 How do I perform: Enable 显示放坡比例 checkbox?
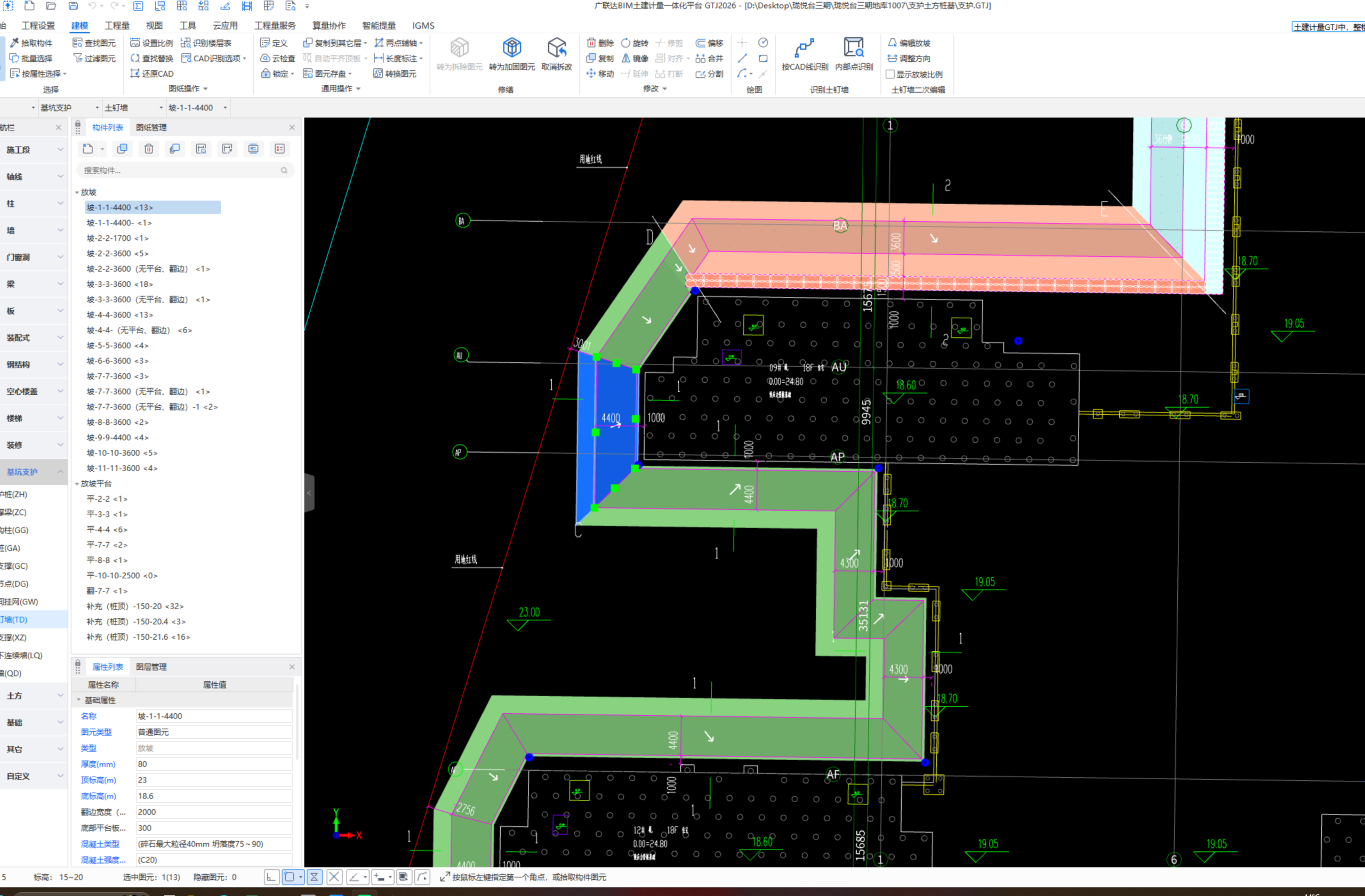890,75
